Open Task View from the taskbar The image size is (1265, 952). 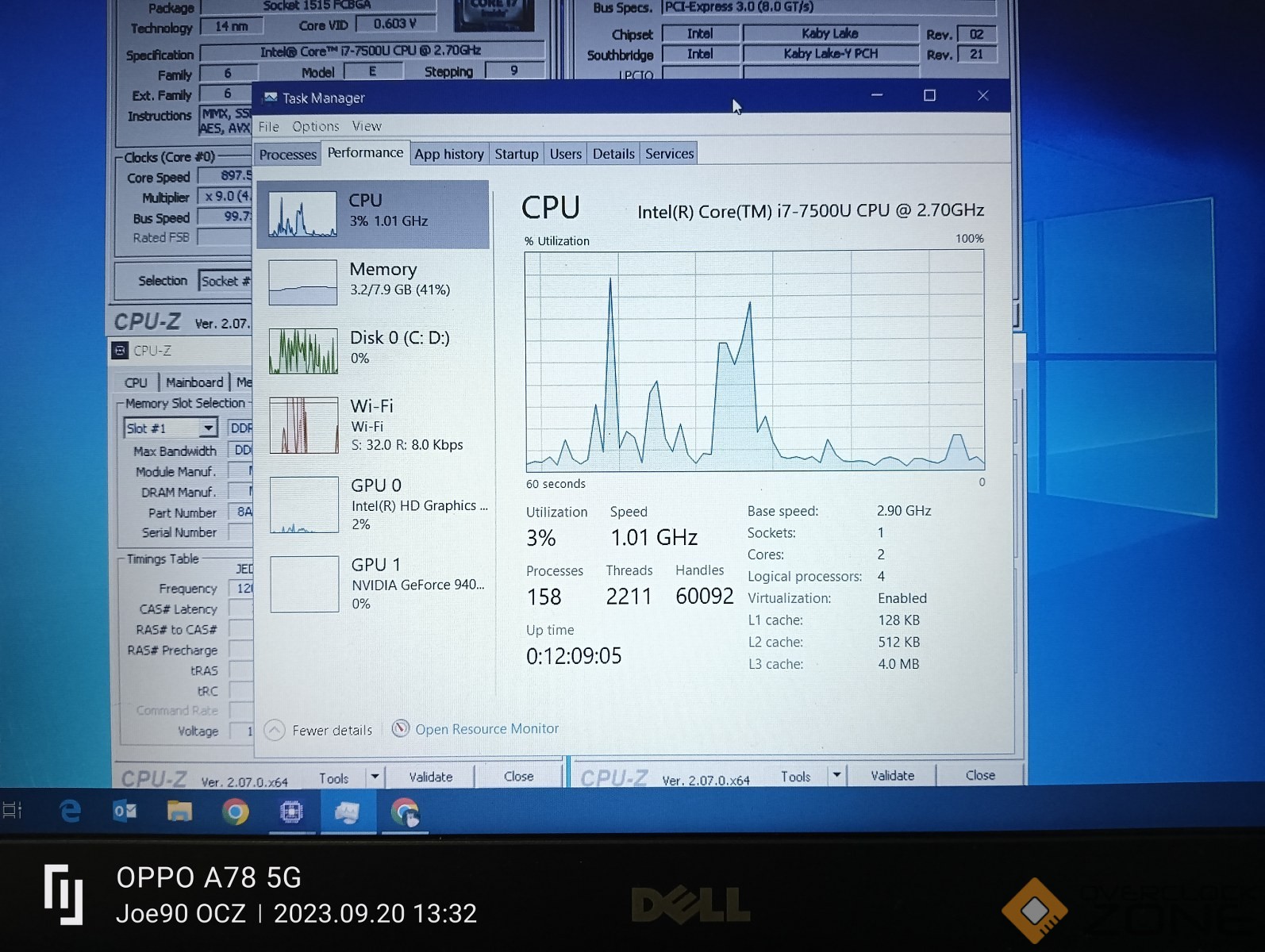point(13,811)
